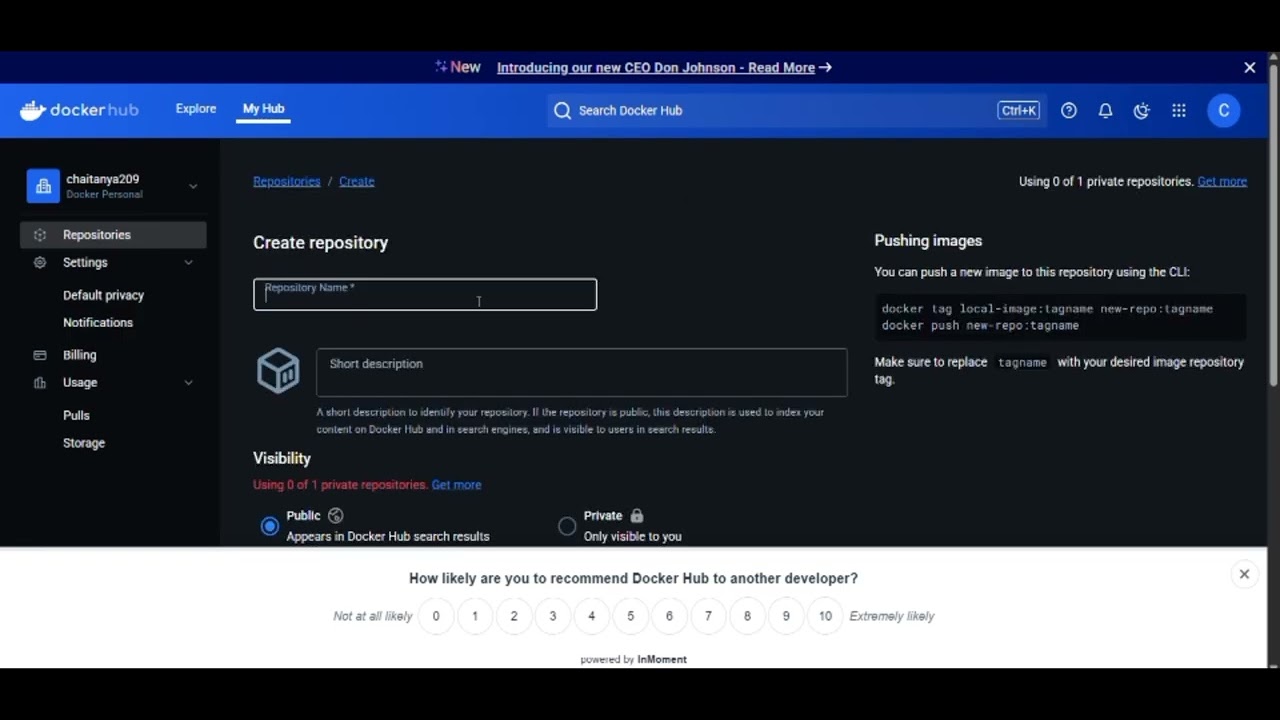Screen dimensions: 1280x720
Task: Click the globe icon next to Public
Action: click(336, 516)
